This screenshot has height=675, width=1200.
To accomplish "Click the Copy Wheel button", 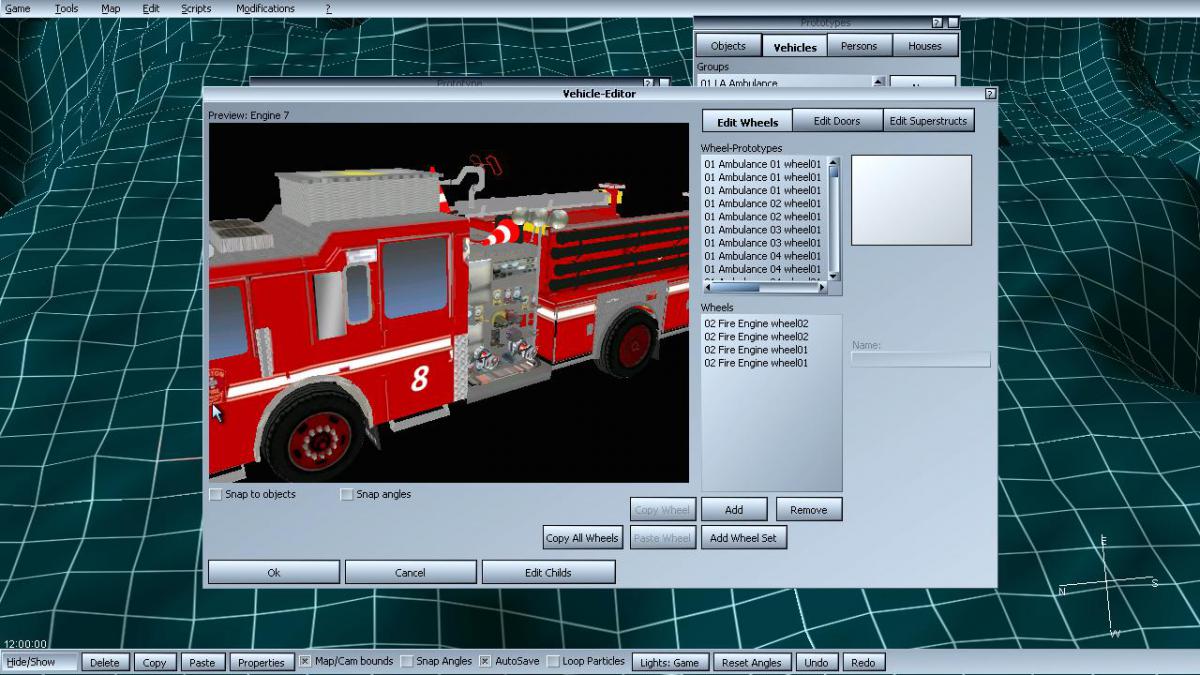I will click(x=663, y=510).
